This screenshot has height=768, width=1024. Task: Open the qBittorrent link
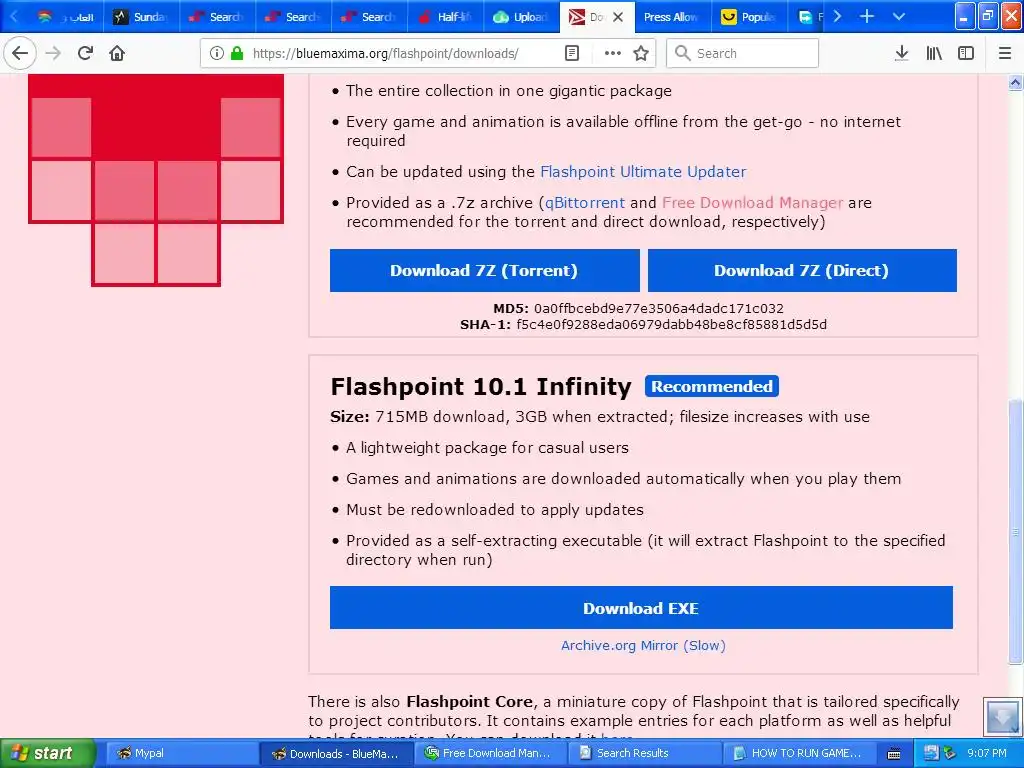tap(585, 202)
